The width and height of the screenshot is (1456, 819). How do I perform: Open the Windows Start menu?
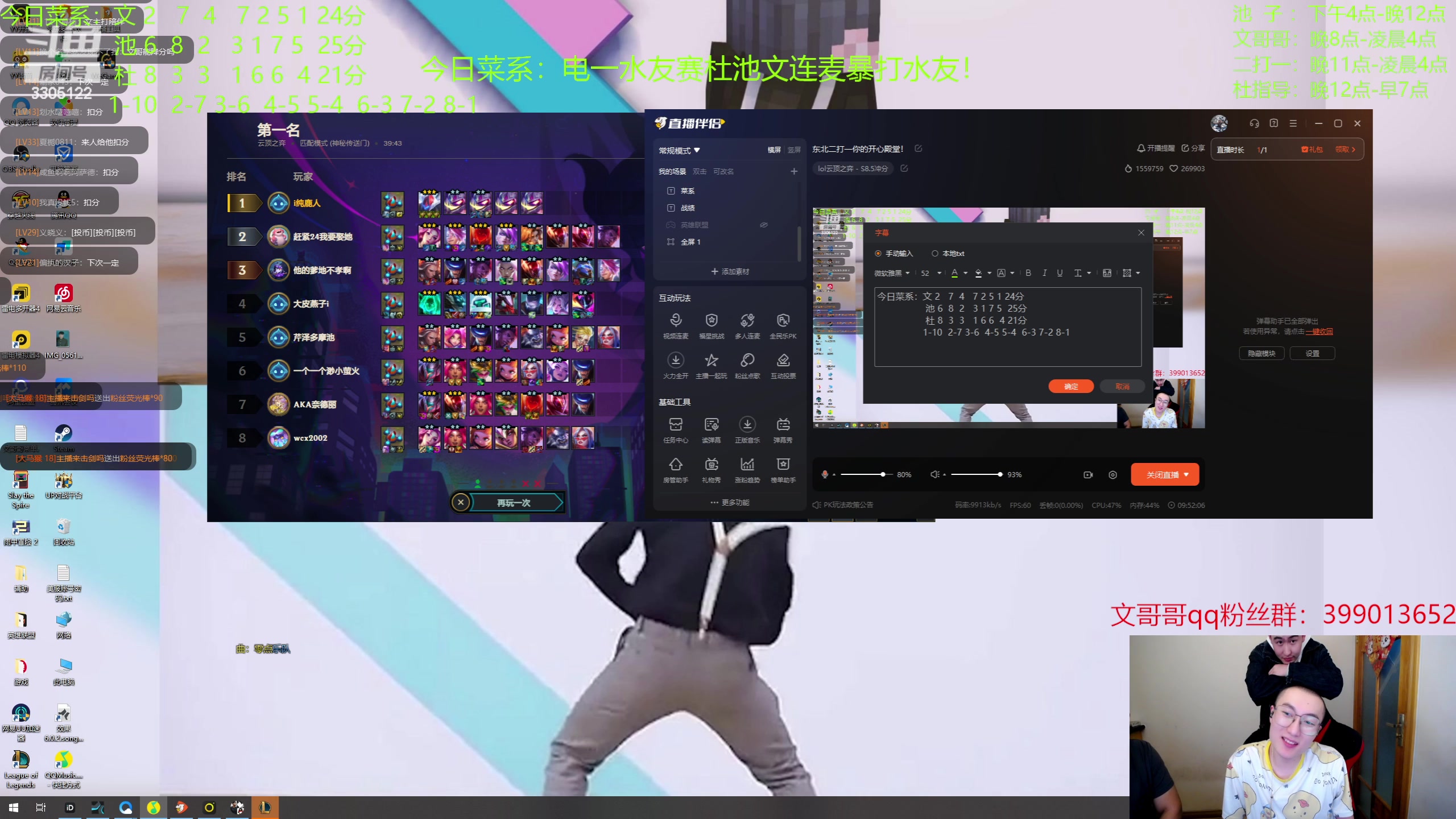pos(14,808)
